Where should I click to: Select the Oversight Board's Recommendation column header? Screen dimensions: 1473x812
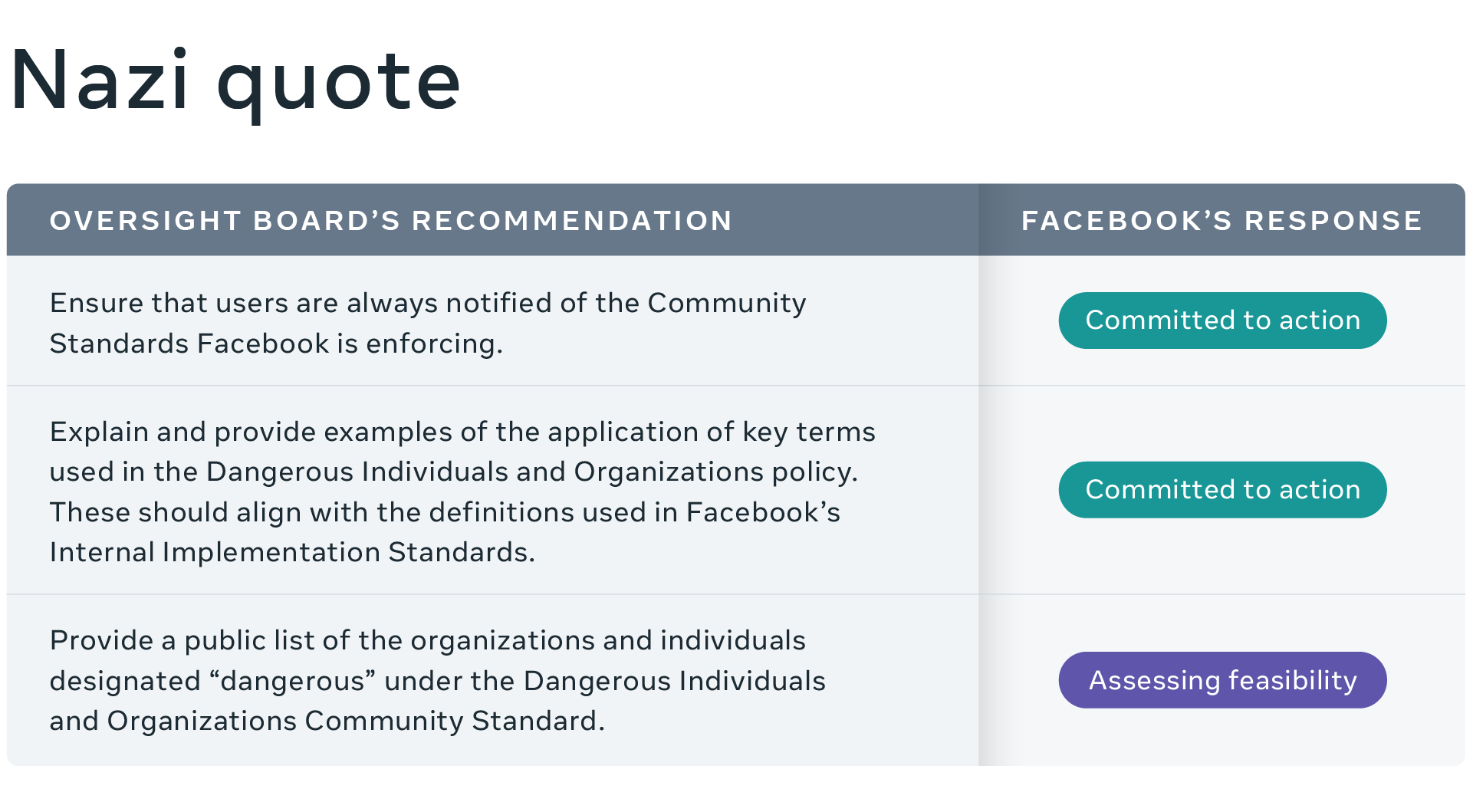click(391, 221)
